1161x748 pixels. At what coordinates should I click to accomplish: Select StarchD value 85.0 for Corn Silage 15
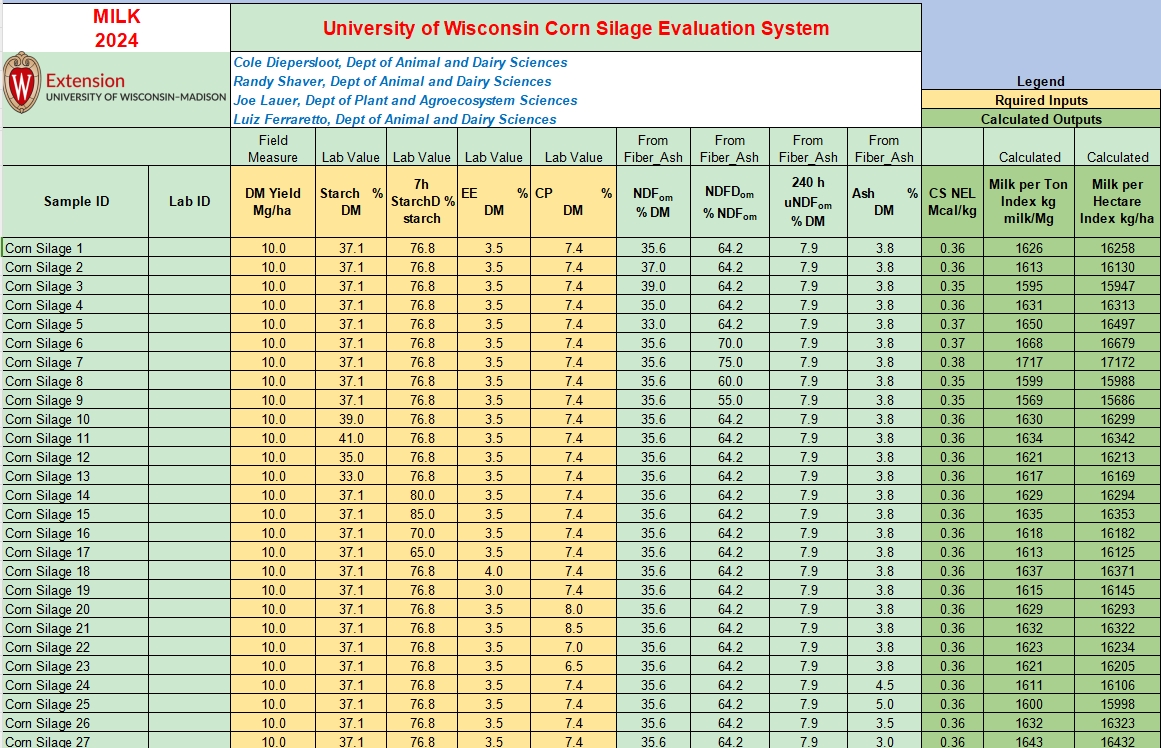(x=422, y=515)
